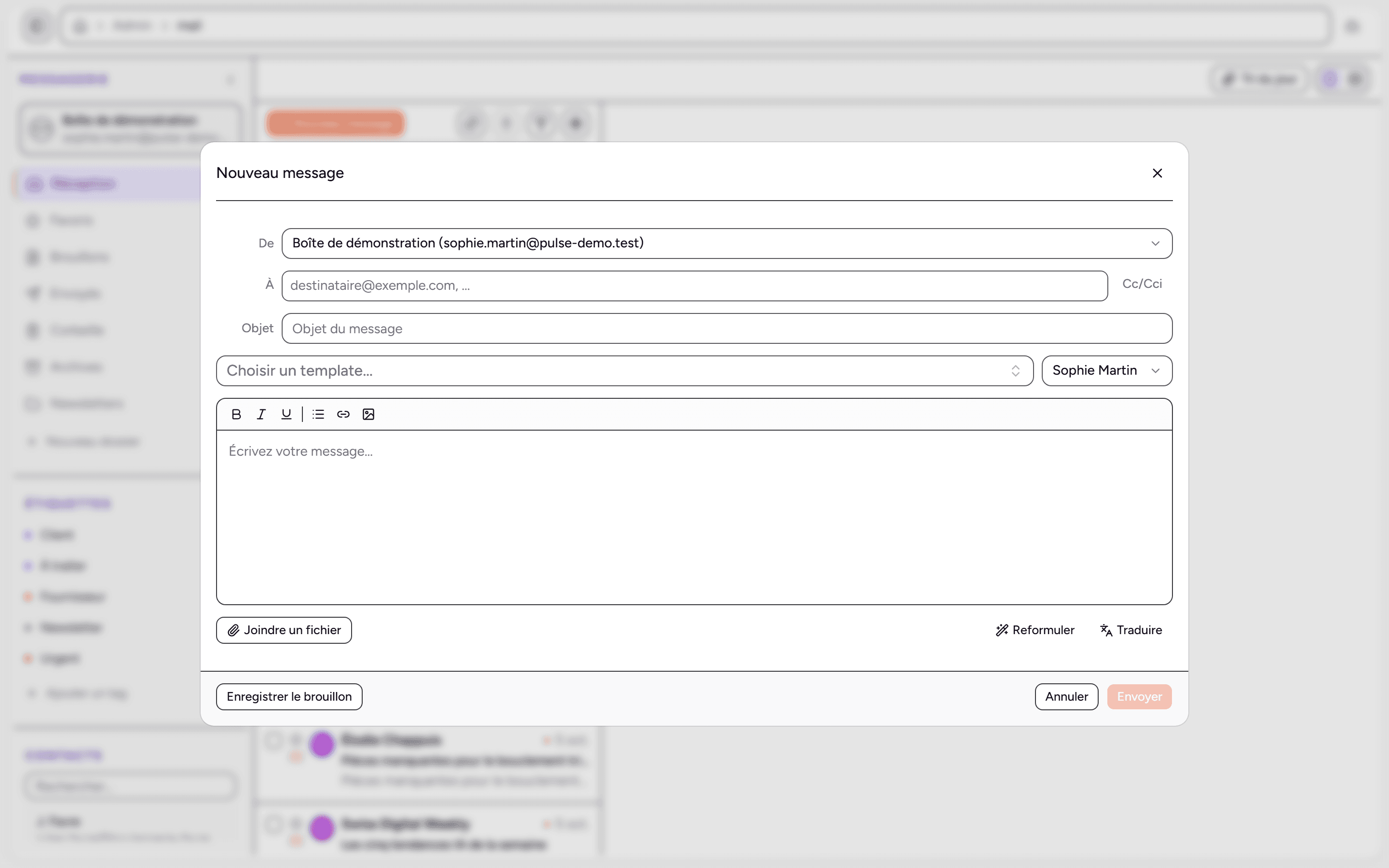Screen dimensions: 1389x868
Task: Underline text with the U icon
Action: [286, 414]
